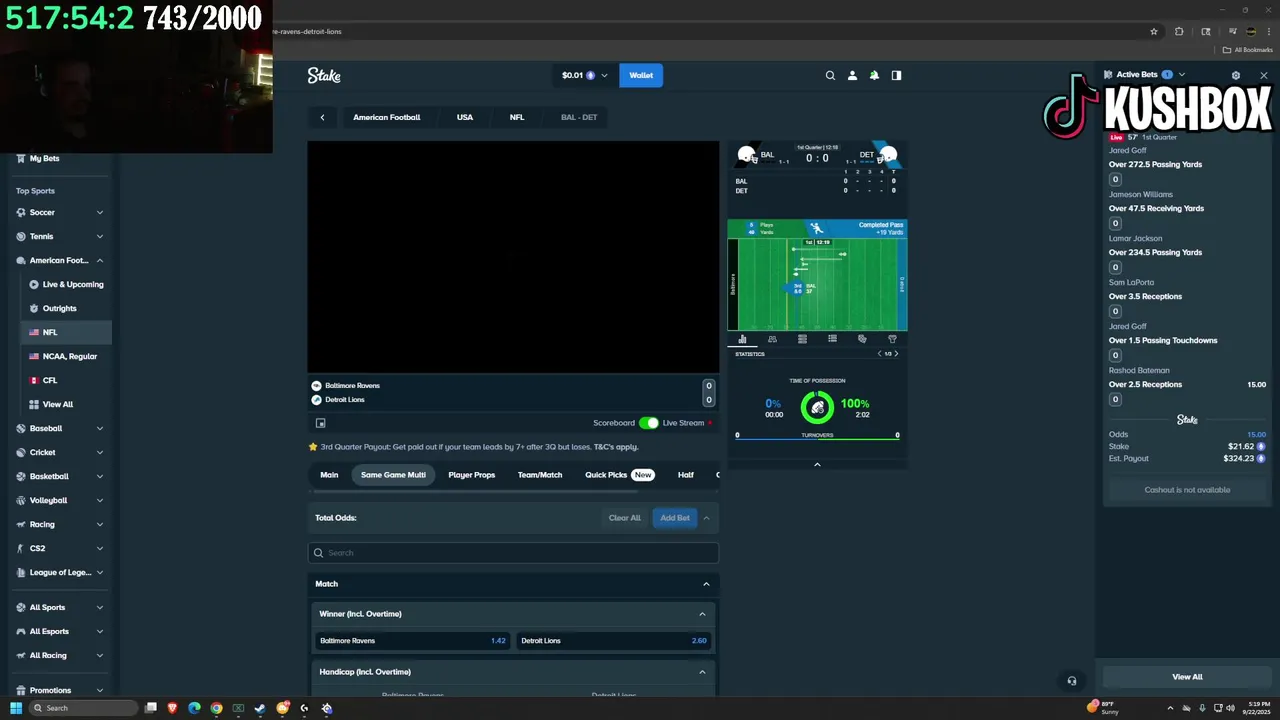Open the live support headset icon
The width and height of the screenshot is (1280, 720).
[1071, 681]
